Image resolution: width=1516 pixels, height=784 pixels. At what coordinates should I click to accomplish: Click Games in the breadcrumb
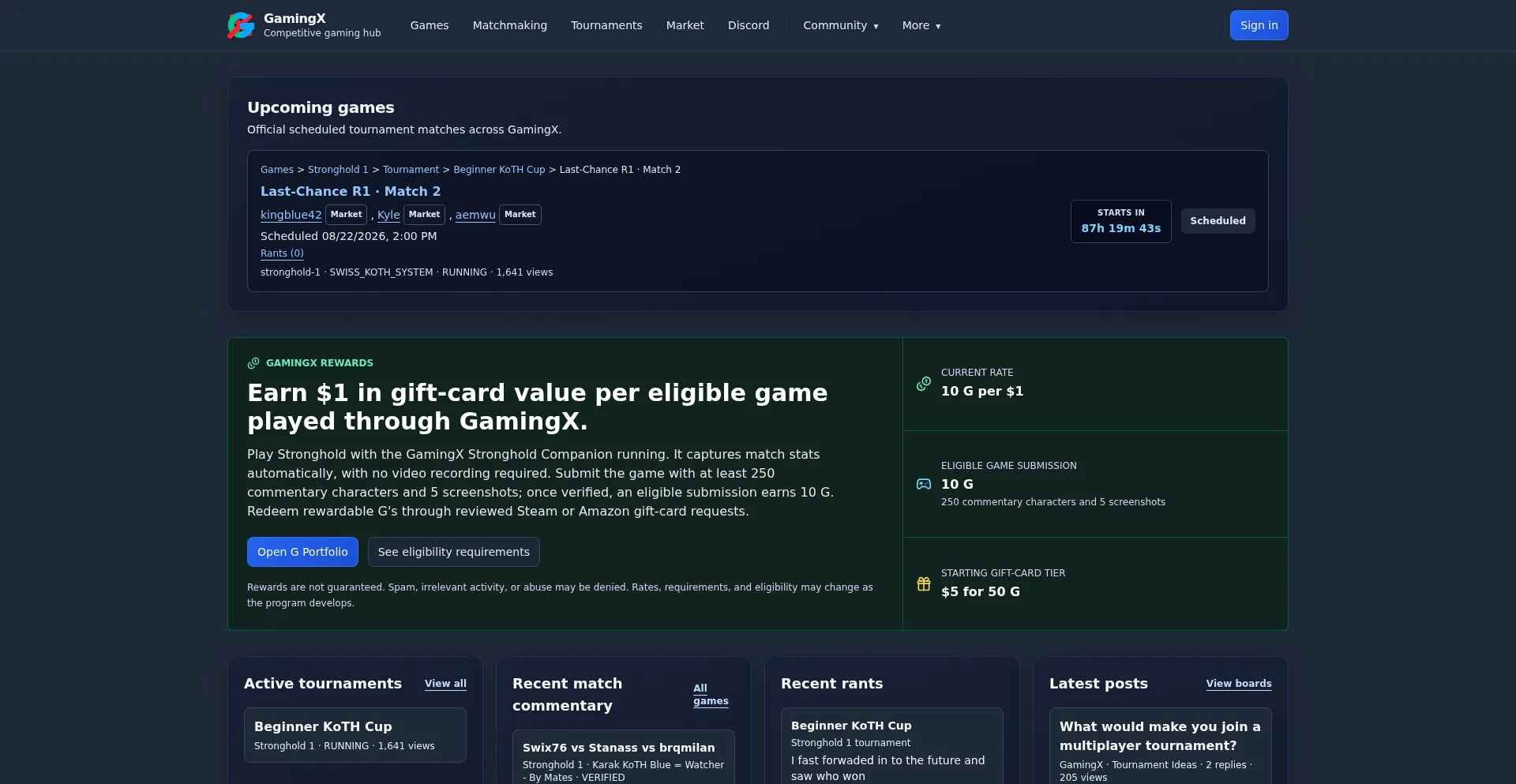(x=277, y=170)
